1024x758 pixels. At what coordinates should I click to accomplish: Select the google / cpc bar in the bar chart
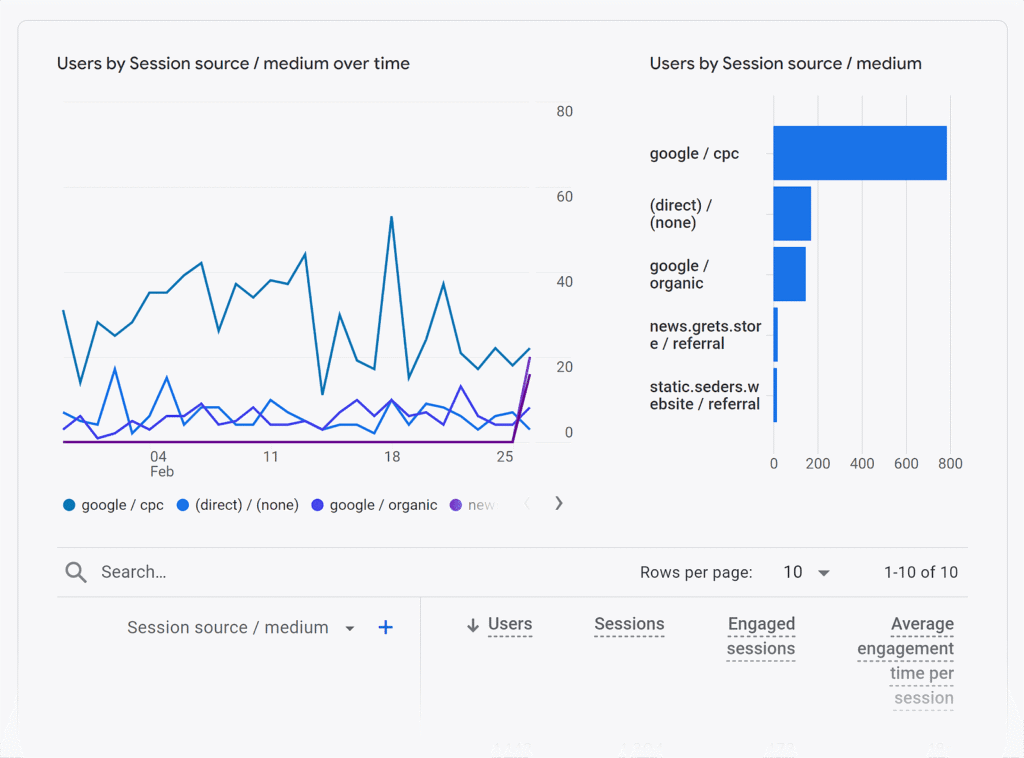[860, 153]
